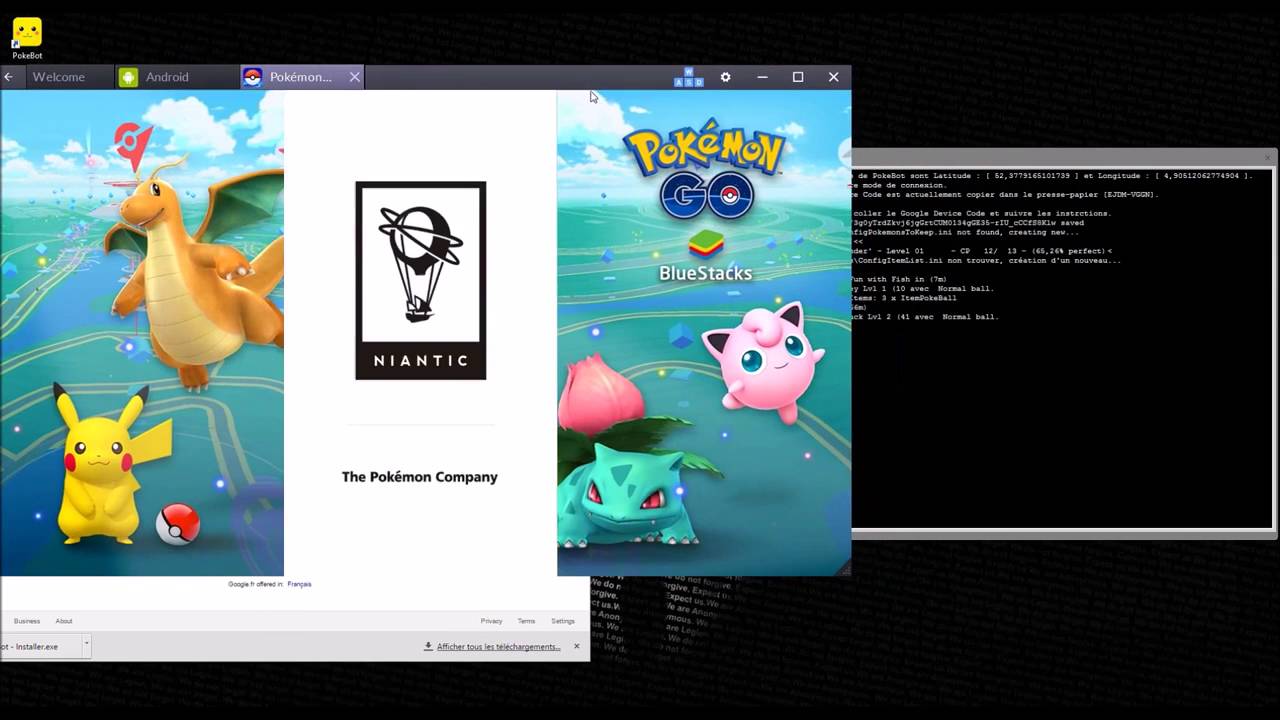This screenshot has height=720, width=1280.
Task: Open the About footer link
Action: (x=64, y=621)
